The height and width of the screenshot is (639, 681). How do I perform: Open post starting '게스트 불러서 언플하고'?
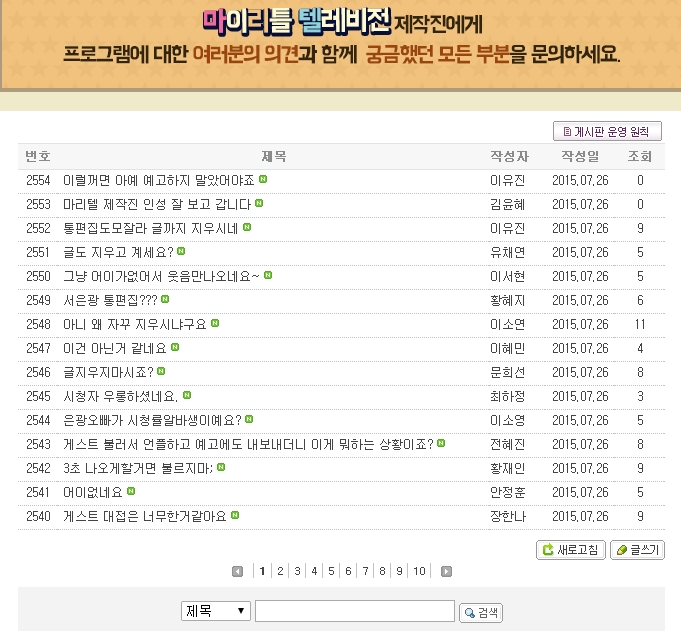tap(248, 444)
